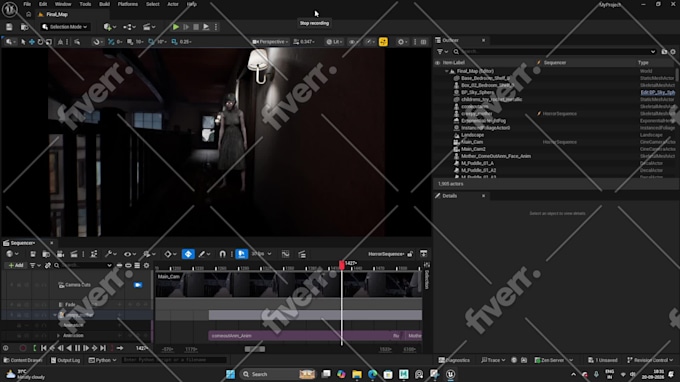The image size is (680, 382).
Task: Open the Platforms menu
Action: click(128, 4)
